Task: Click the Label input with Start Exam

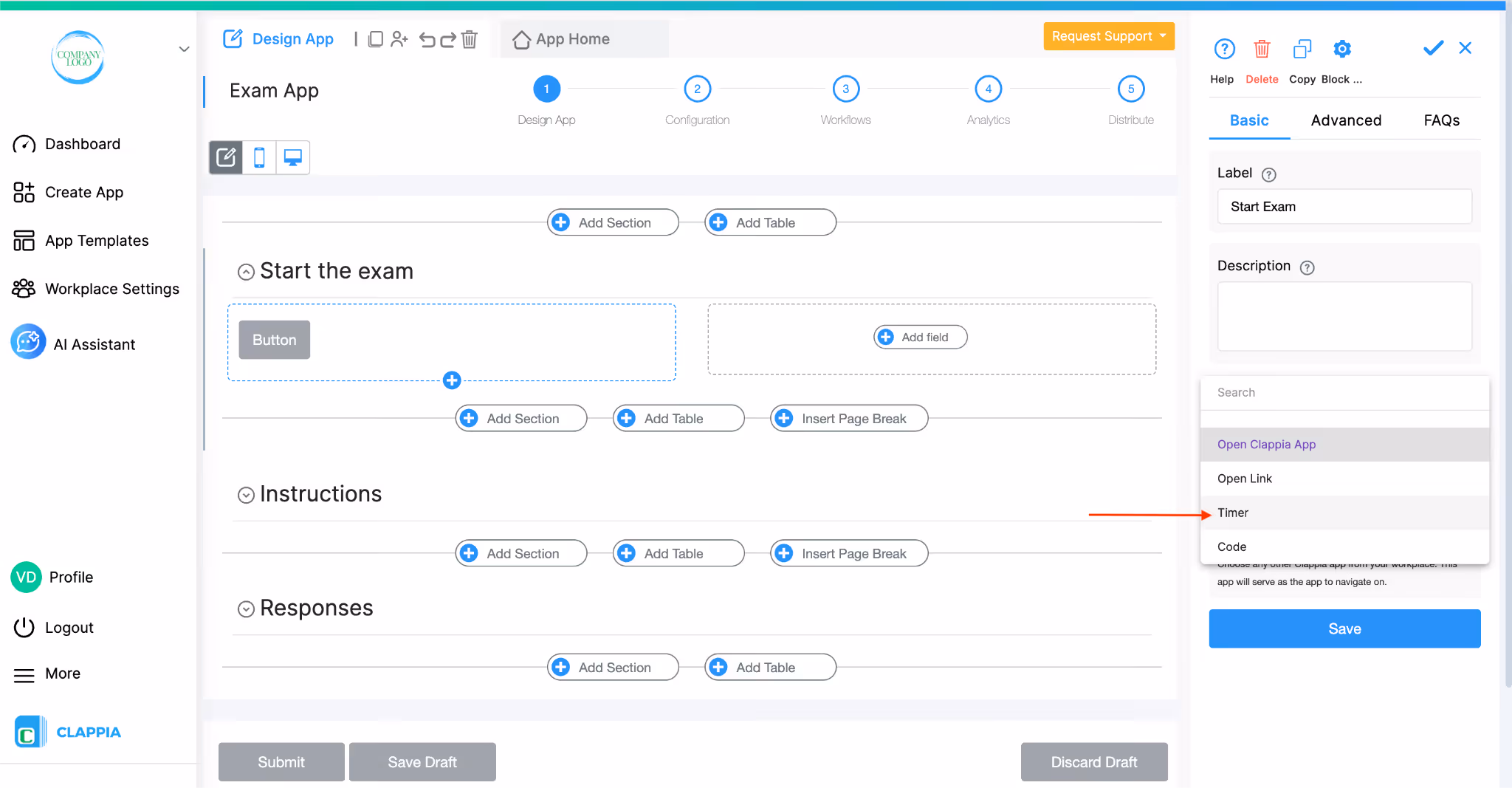Action: pyautogui.click(x=1344, y=207)
